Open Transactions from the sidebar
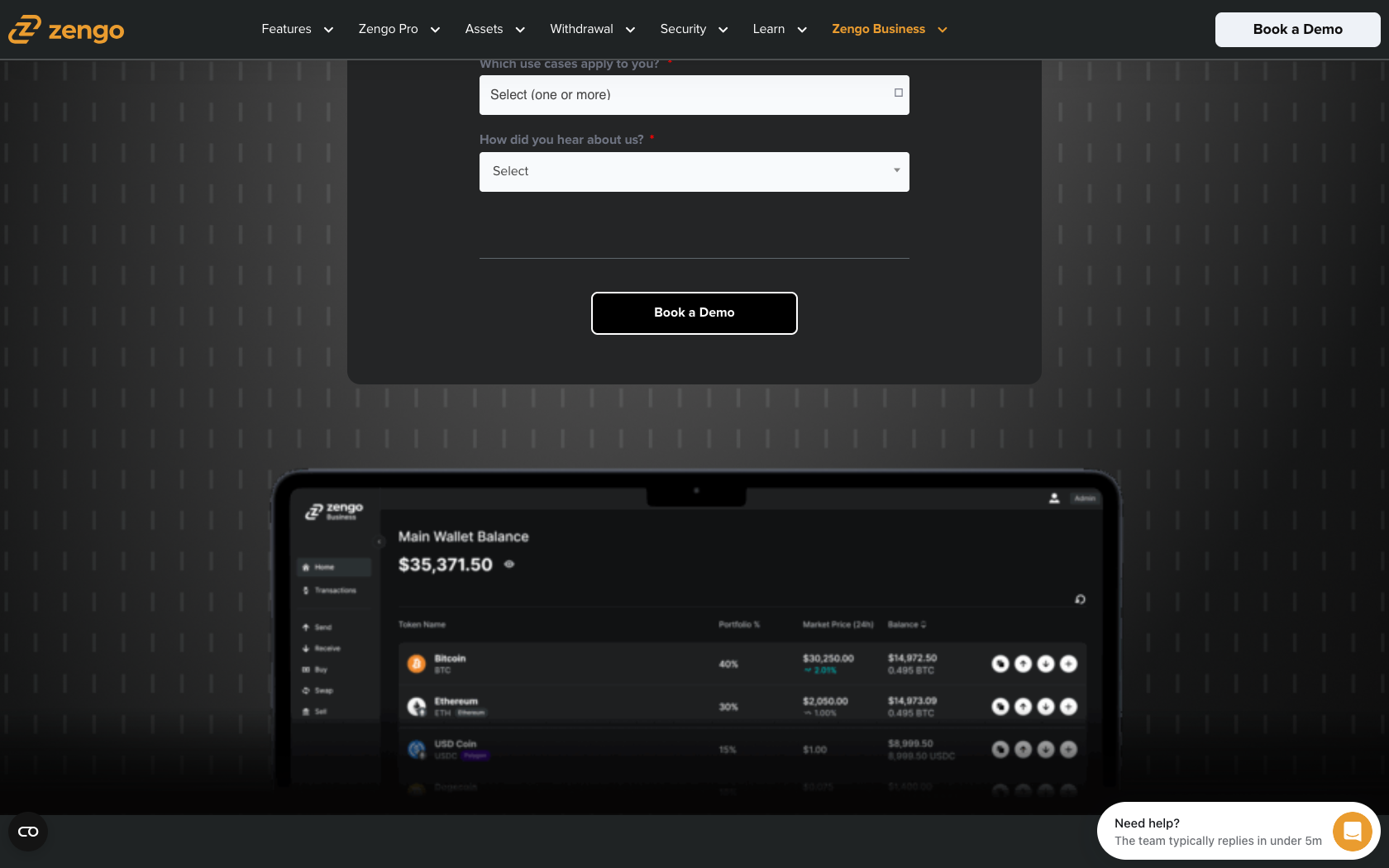The height and width of the screenshot is (868, 1389). [x=334, y=590]
